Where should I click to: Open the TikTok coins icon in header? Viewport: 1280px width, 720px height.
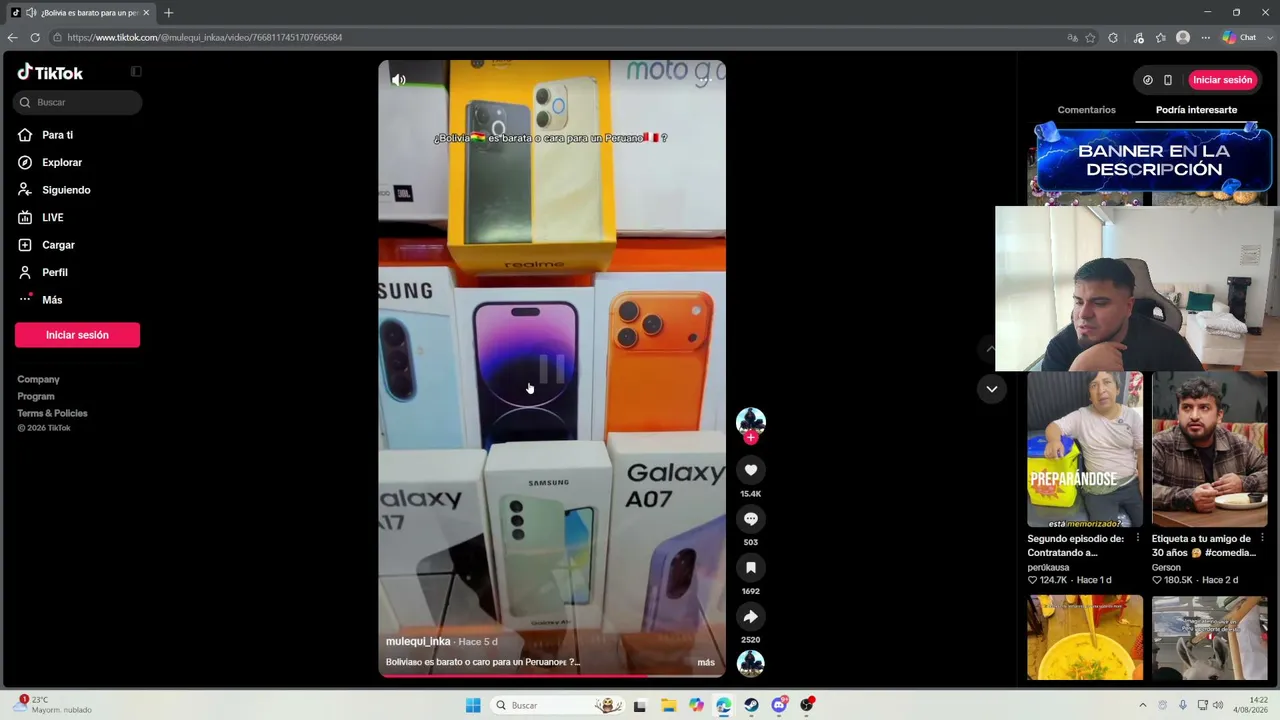1147,80
